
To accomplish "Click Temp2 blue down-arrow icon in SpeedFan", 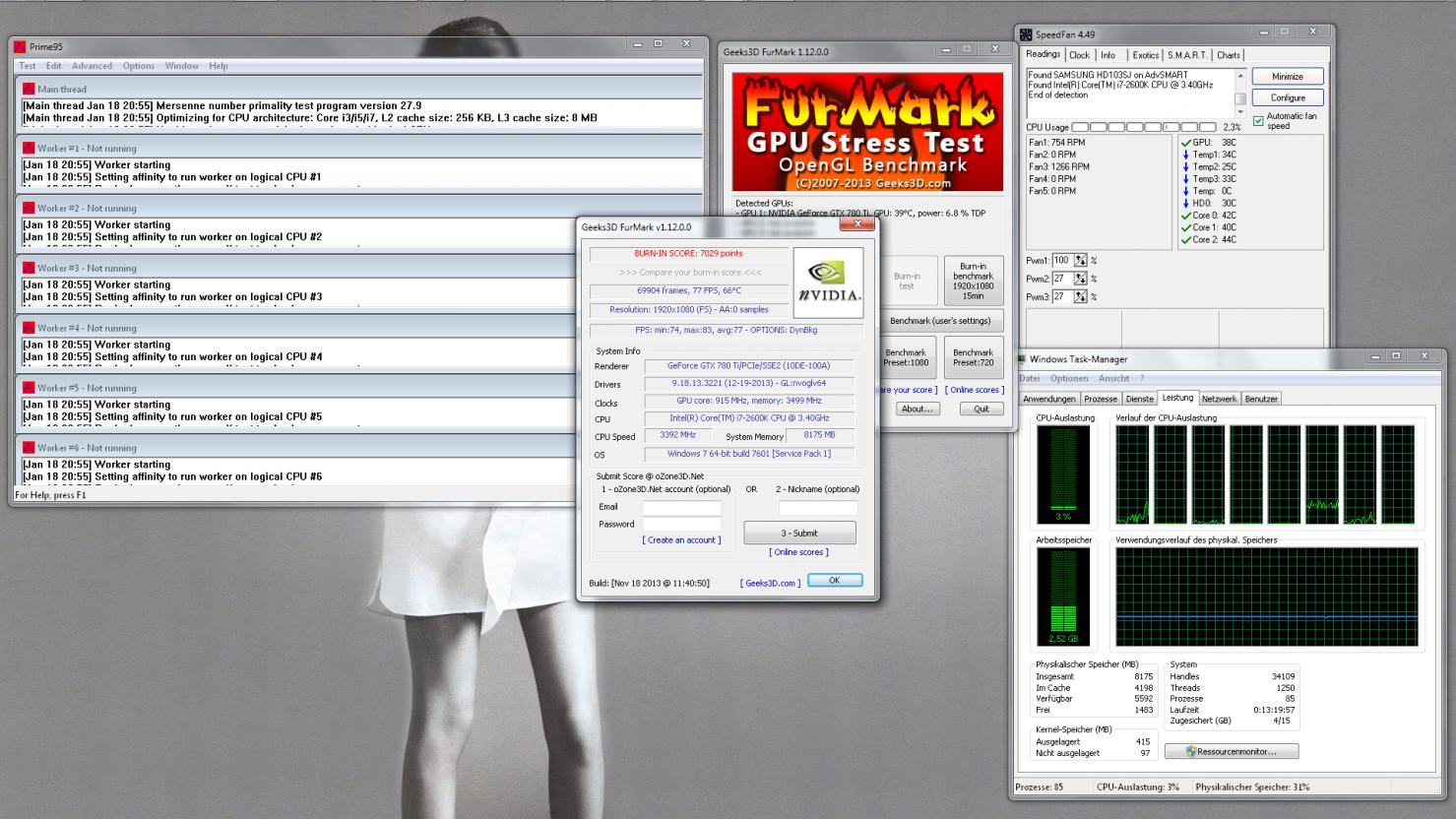I will [1185, 166].
